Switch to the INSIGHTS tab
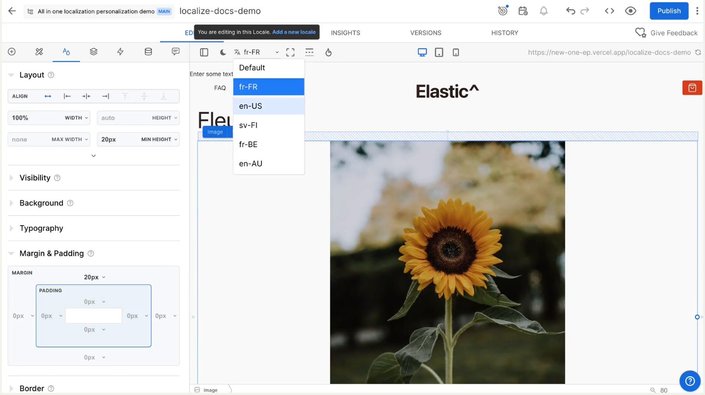705x395 pixels. (345, 33)
